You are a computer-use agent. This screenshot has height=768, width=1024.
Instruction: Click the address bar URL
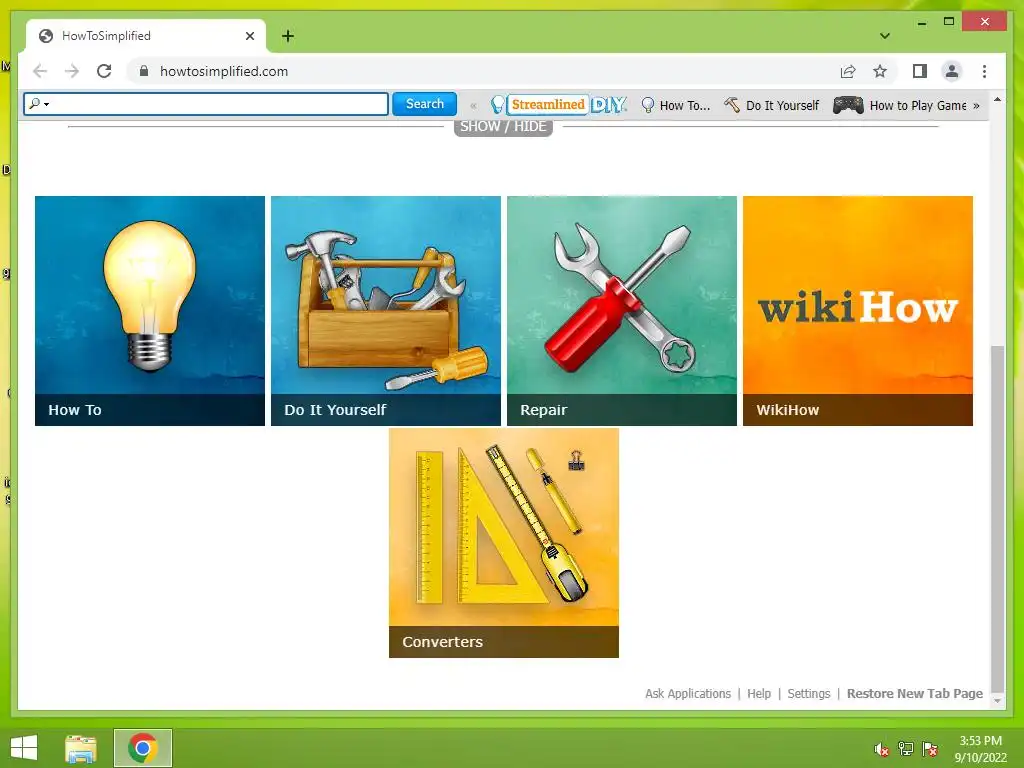(224, 71)
